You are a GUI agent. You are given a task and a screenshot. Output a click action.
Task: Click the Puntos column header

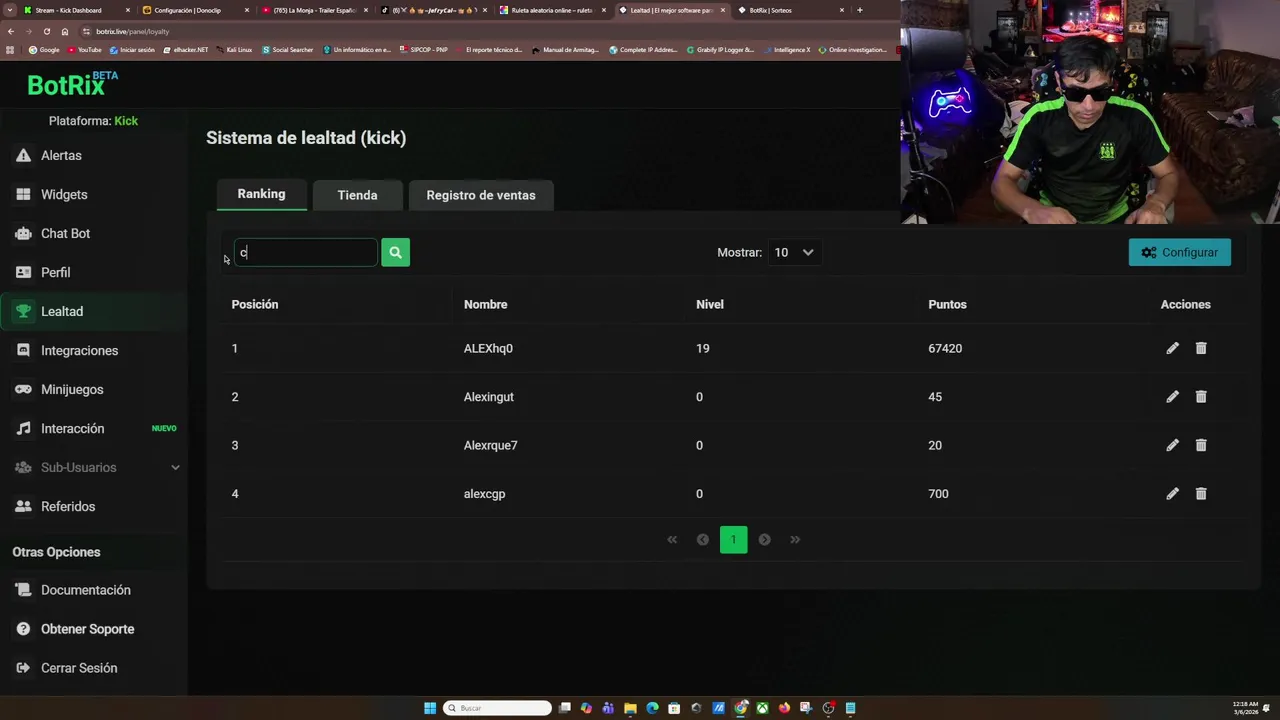947,305
